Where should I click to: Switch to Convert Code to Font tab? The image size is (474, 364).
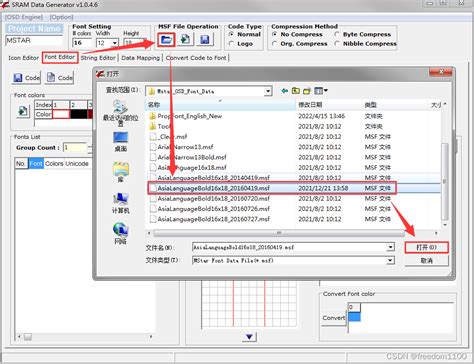pyautogui.click(x=196, y=58)
